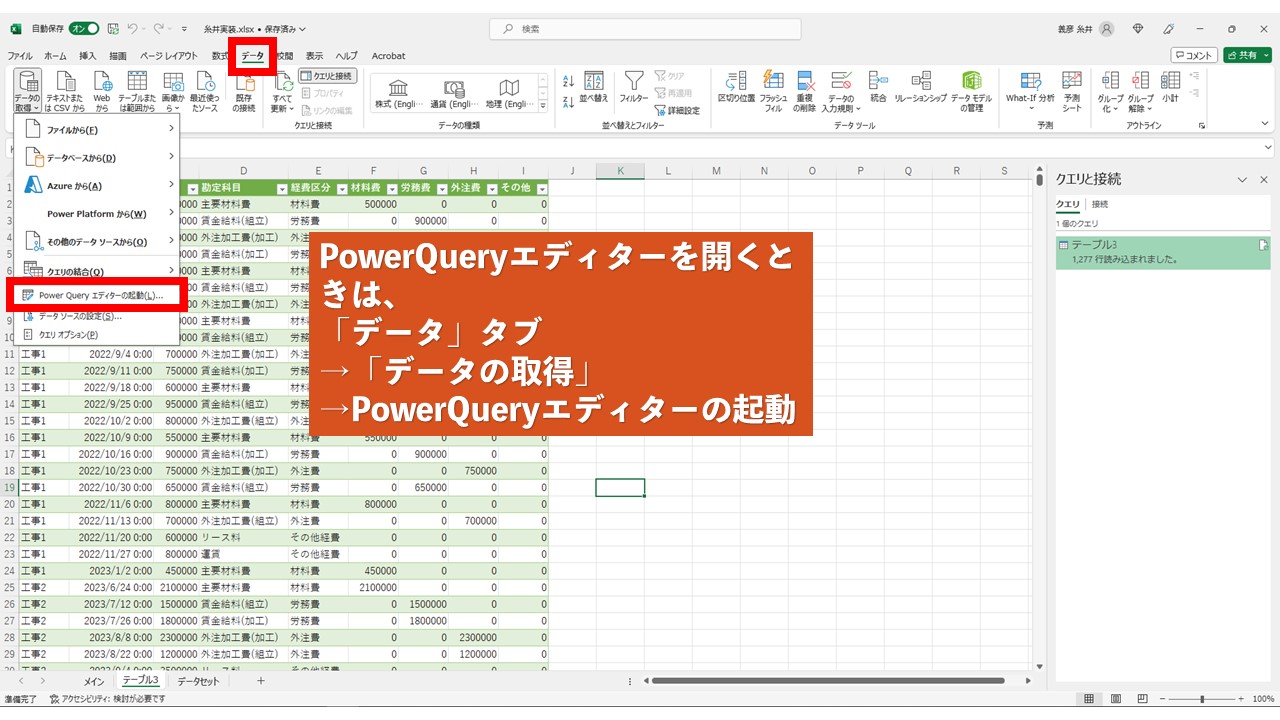
Task: Expand Power Platform から submenu
Action: 97,214
